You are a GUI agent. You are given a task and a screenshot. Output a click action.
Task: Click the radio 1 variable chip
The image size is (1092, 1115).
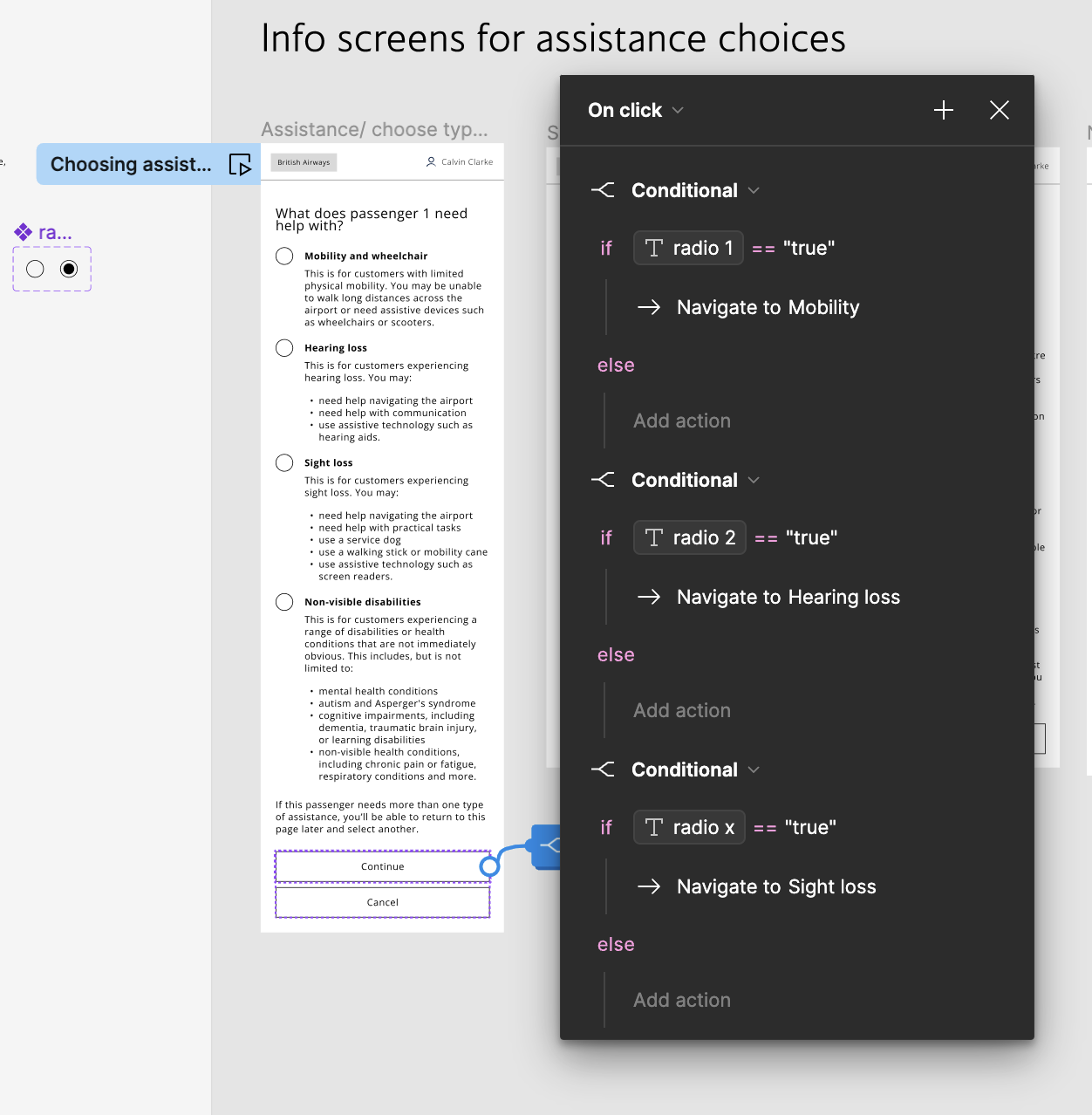(x=688, y=248)
